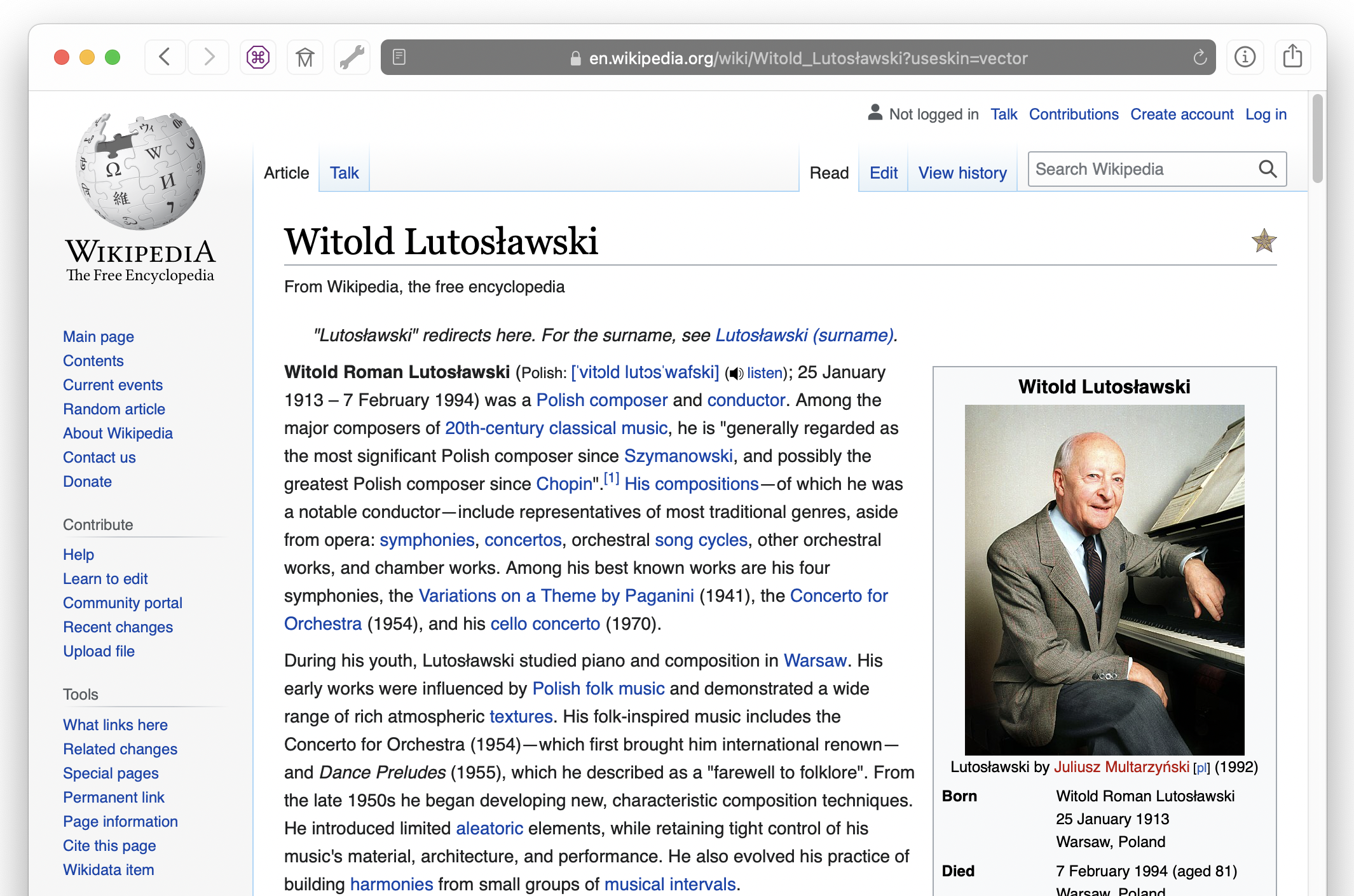Follow the Chopin link in the article
This screenshot has width=1354, height=896.
564,484
